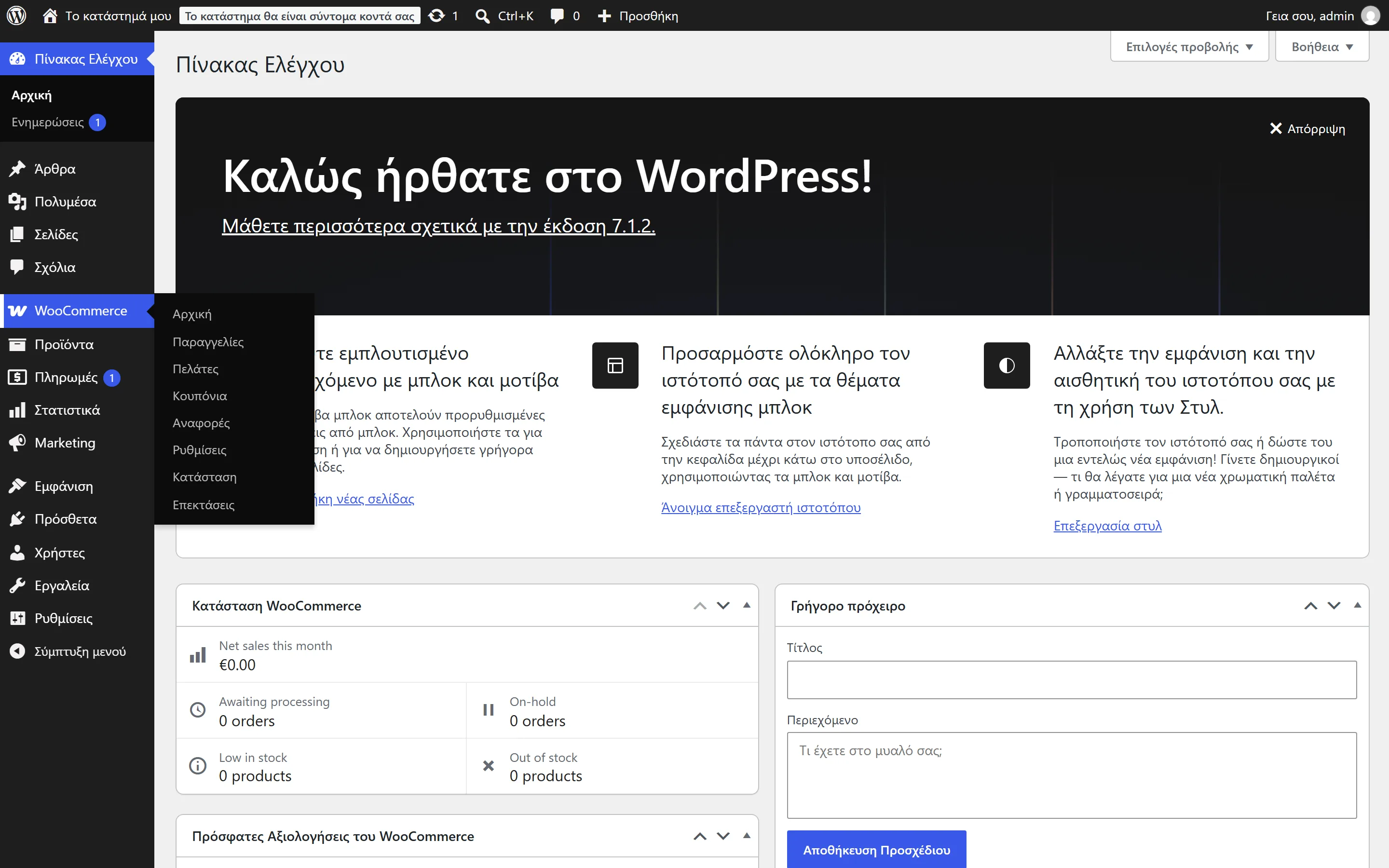The height and width of the screenshot is (868, 1389).
Task: Open Κατάσταση in the WooCommerce flyout
Action: (234, 476)
